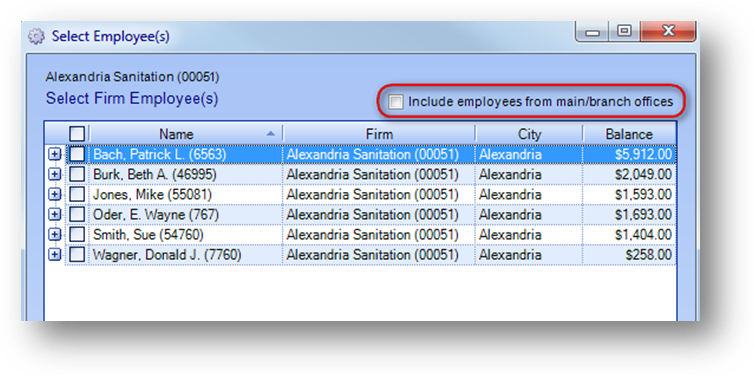Screen dimensions: 754x376
Task: Expand the Burk, Beth A. row
Action: (x=55, y=174)
